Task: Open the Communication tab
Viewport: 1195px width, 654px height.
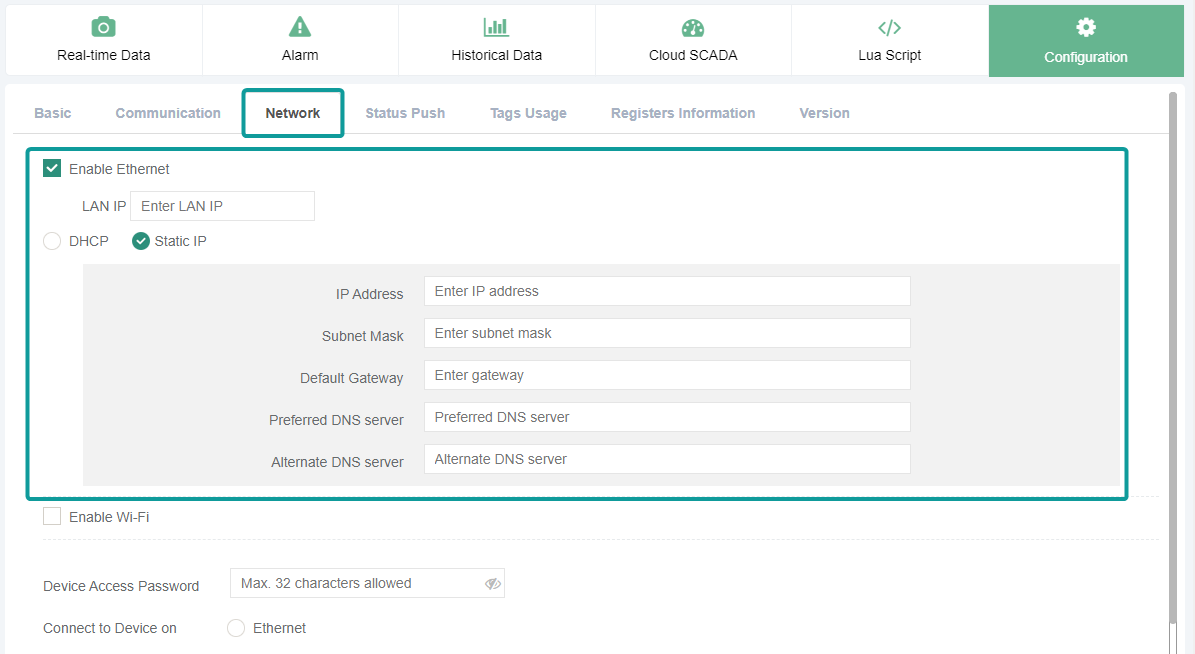Action: pyautogui.click(x=168, y=113)
